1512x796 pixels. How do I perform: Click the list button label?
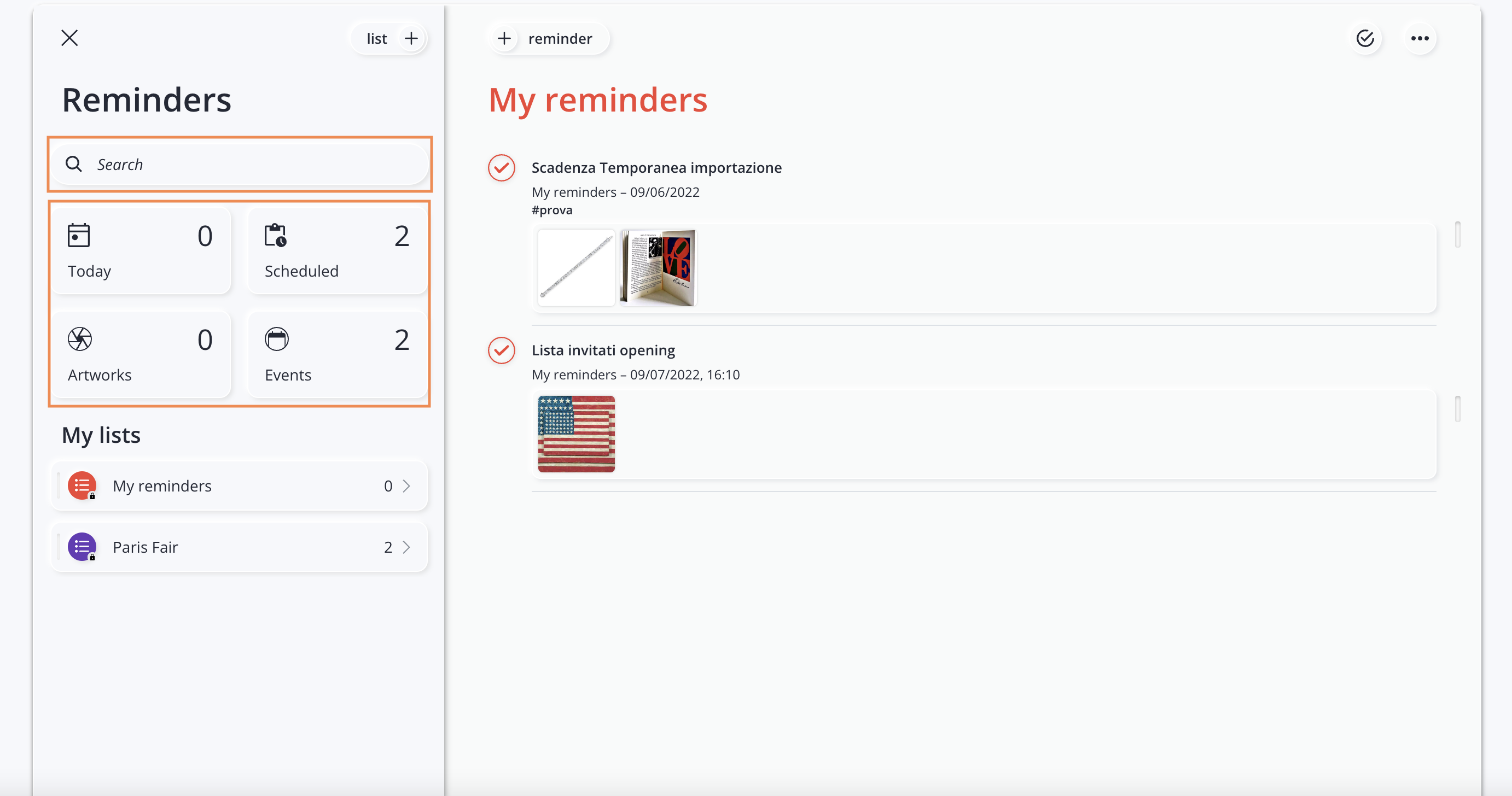(377, 39)
